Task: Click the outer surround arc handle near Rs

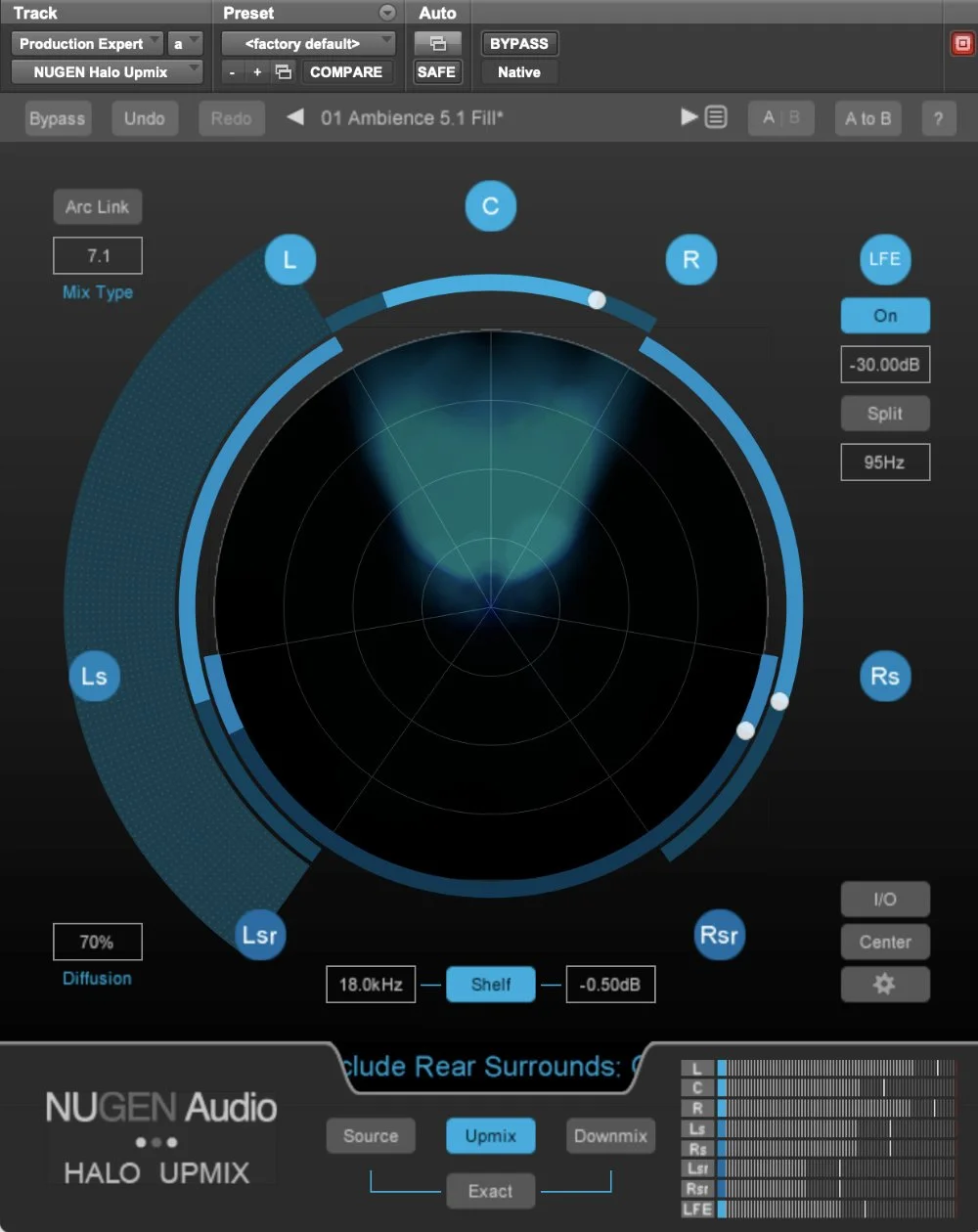Action: (779, 700)
